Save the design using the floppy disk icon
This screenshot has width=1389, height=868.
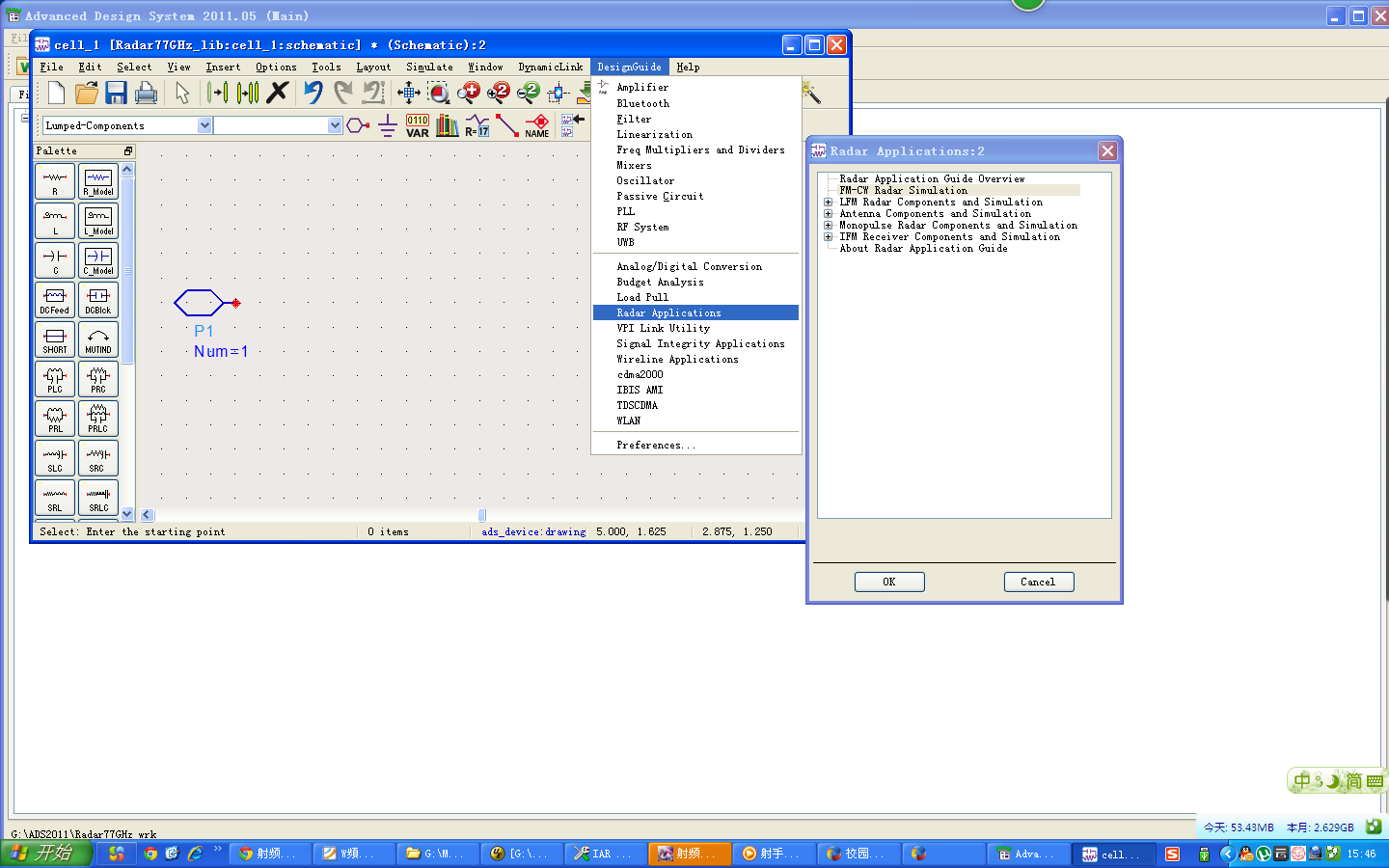pyautogui.click(x=117, y=93)
